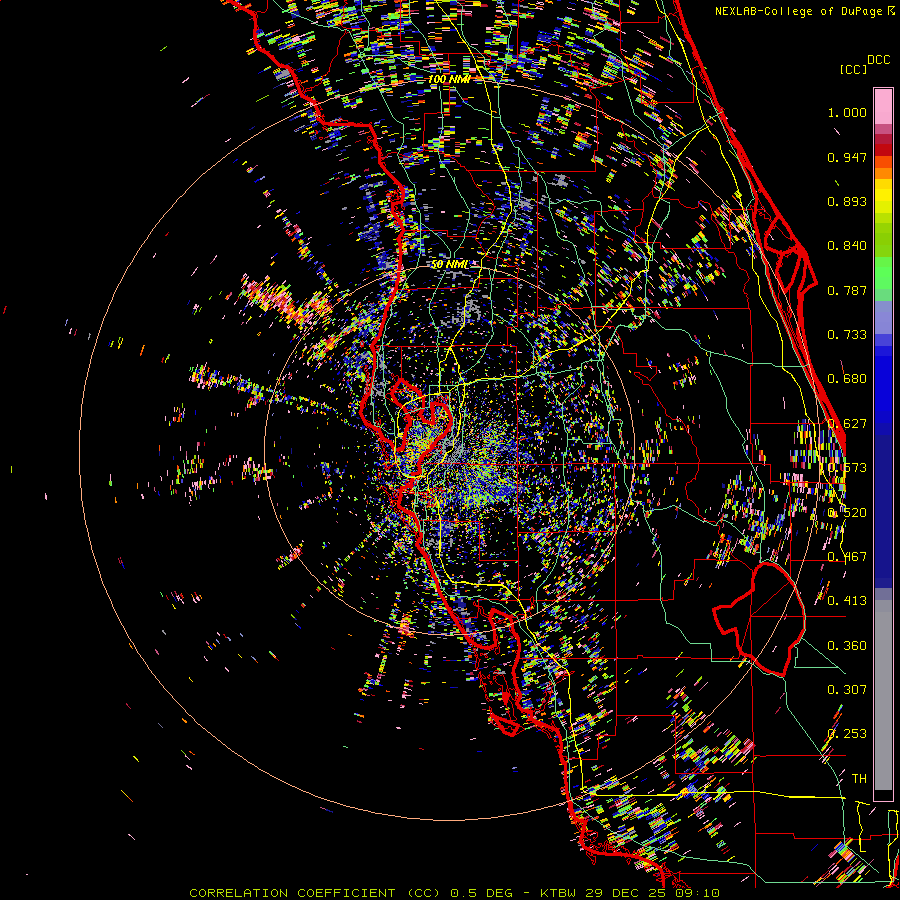Click the 50 NMI range ring label
900x900 pixels.
(x=450, y=264)
